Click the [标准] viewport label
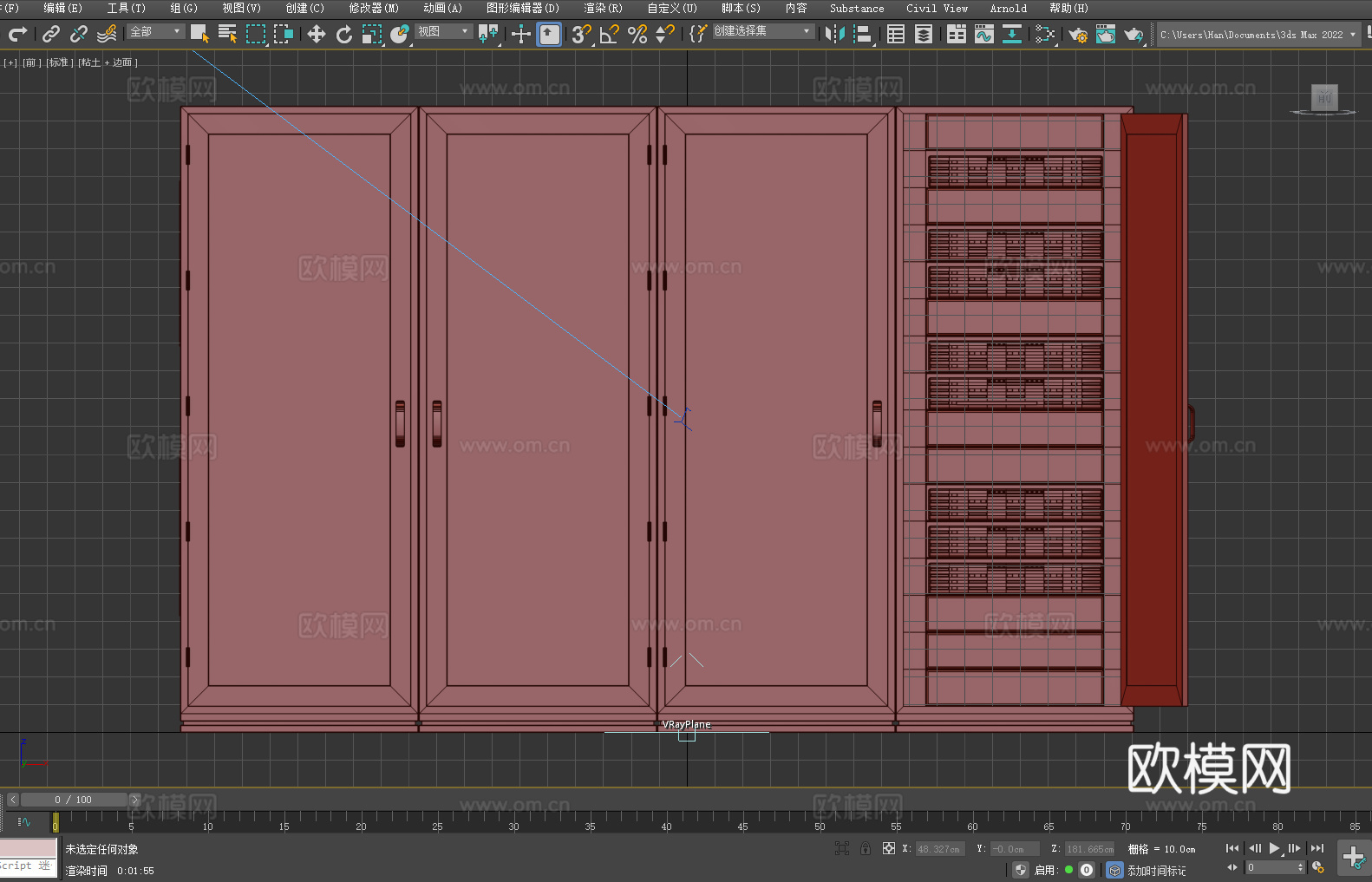This screenshot has width=1372, height=882. [x=60, y=62]
